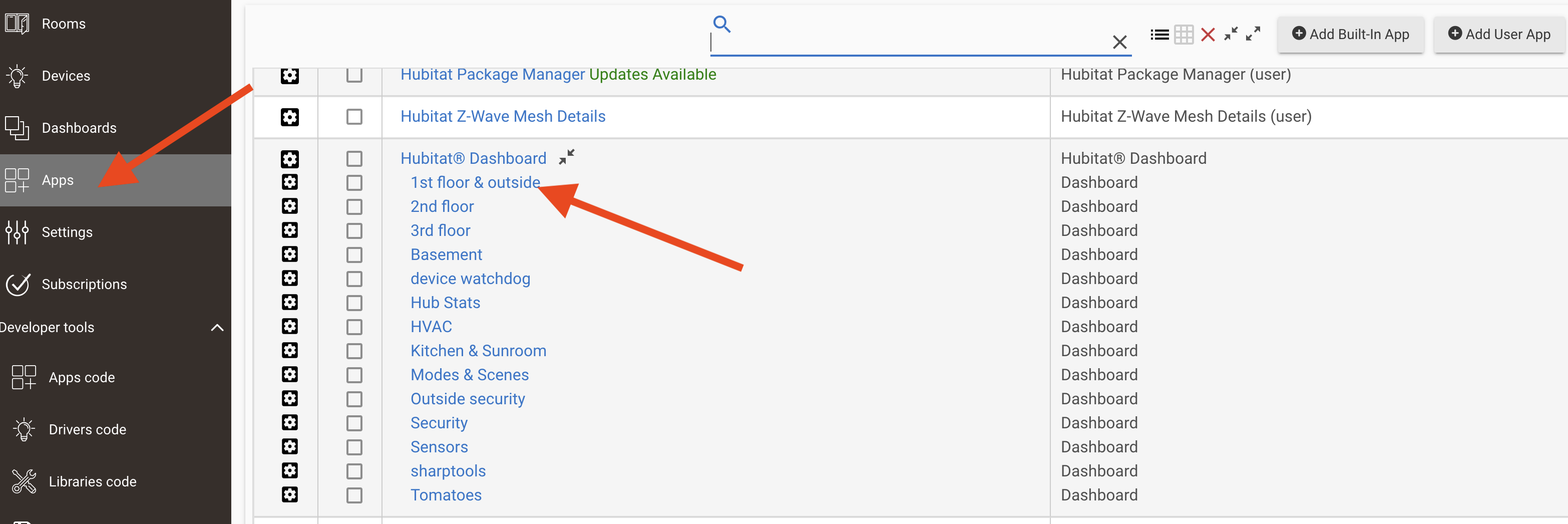Viewport: 1568px width, 524px height.
Task: Open gear icon for sharptools
Action: [290, 471]
